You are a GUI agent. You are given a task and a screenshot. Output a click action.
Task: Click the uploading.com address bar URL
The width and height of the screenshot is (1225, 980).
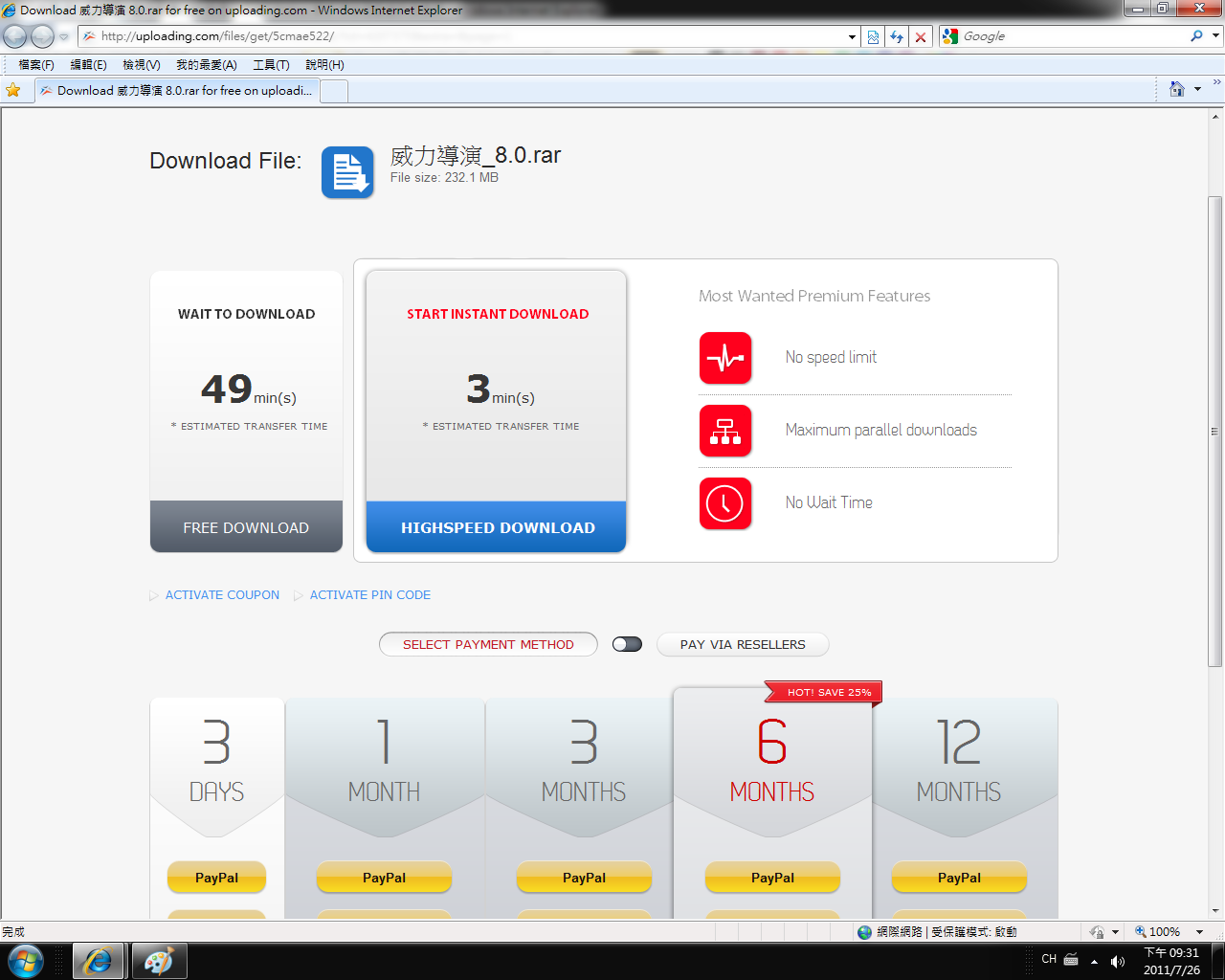pyautogui.click(x=217, y=36)
